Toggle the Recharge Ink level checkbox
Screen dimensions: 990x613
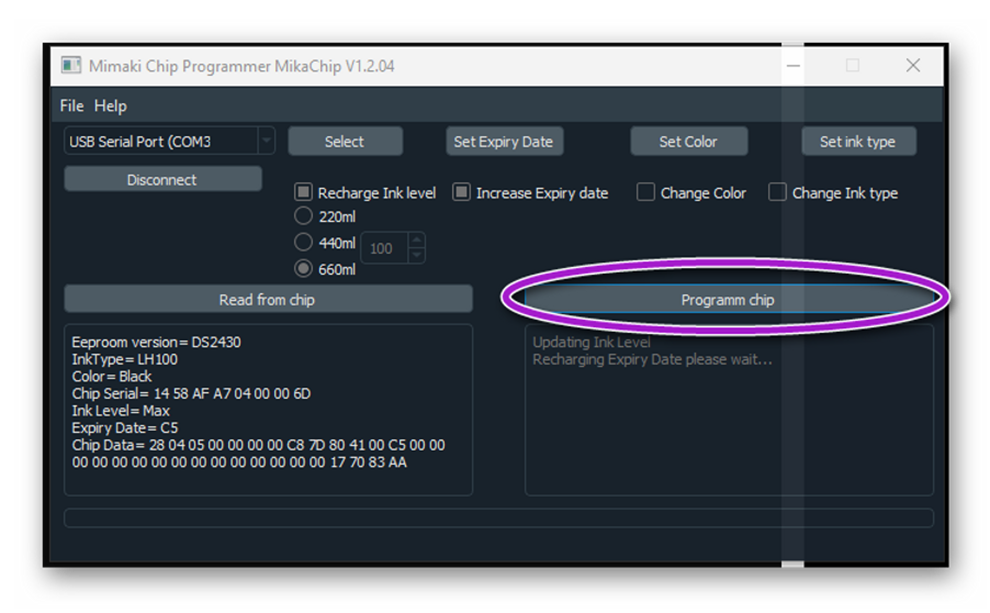pyautogui.click(x=304, y=192)
